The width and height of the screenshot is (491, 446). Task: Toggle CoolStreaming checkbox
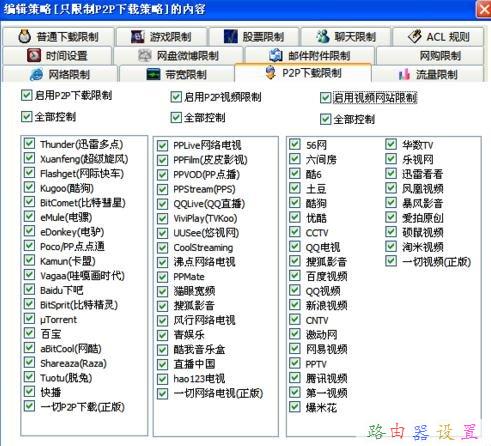click(162, 248)
